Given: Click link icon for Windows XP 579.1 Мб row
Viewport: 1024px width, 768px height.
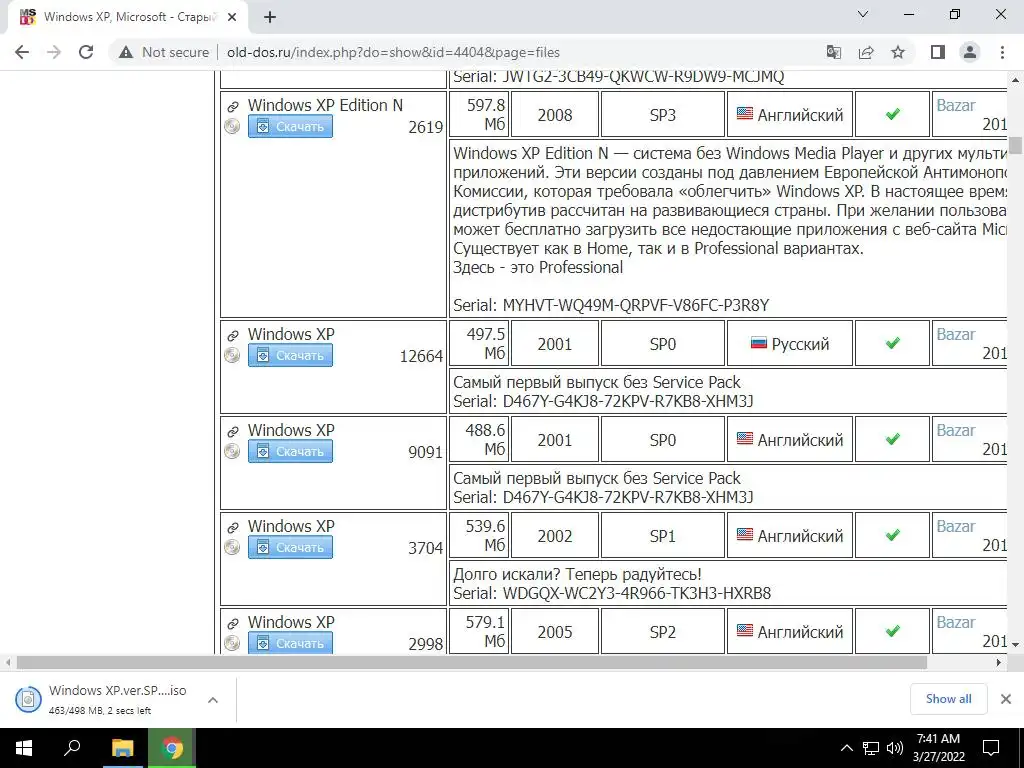Looking at the screenshot, I should [x=232, y=624].
